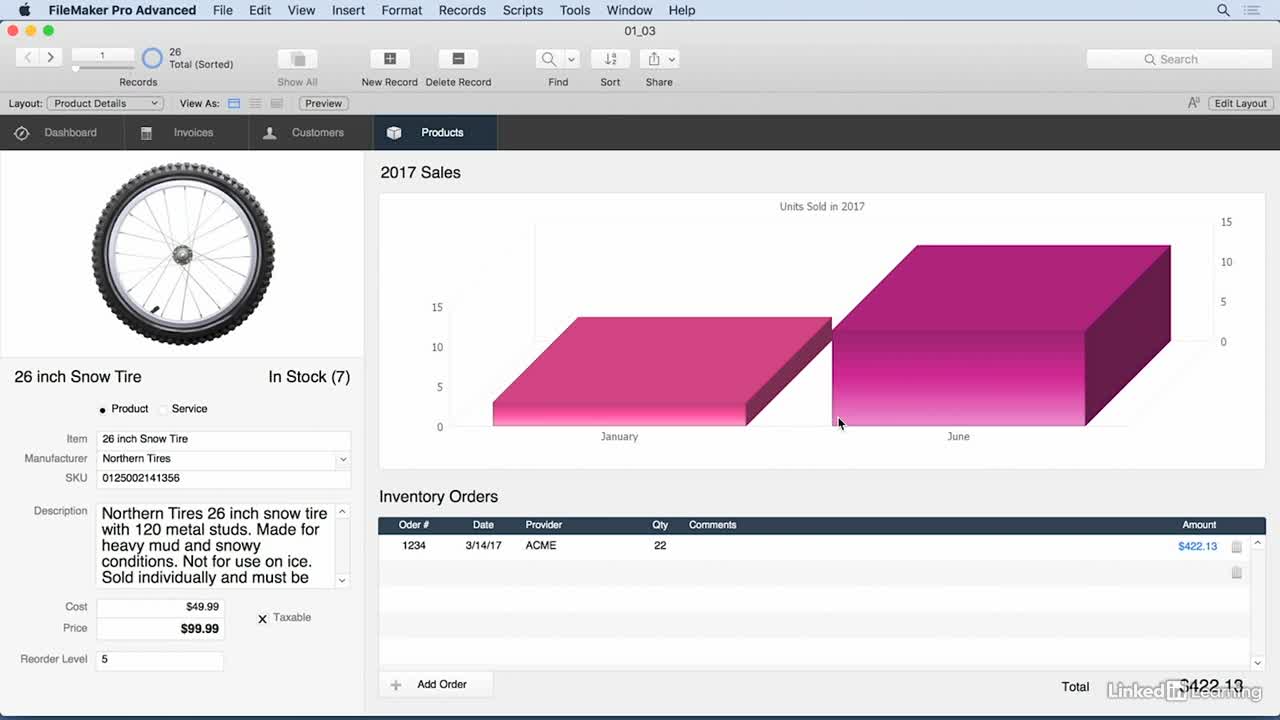Click the Delete Record toolbar icon

458,59
